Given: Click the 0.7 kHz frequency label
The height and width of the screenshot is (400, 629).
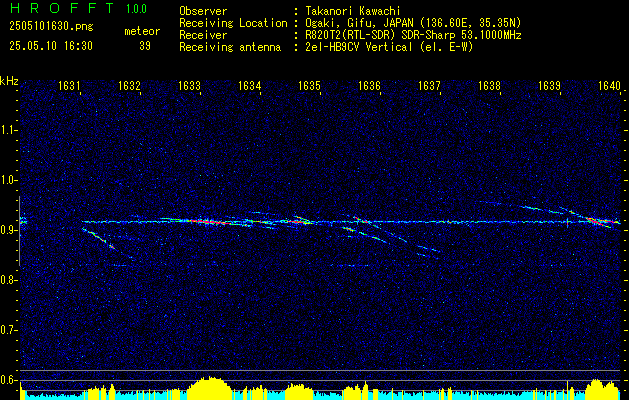Looking at the screenshot, I should [x=8, y=330].
